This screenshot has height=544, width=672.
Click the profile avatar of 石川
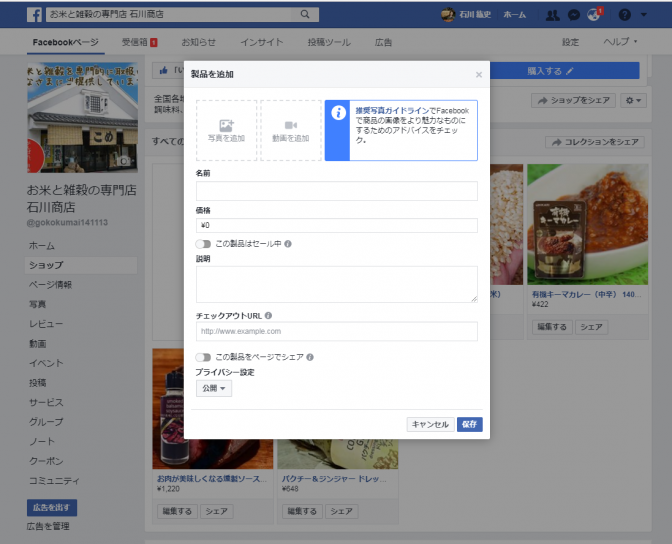(448, 15)
